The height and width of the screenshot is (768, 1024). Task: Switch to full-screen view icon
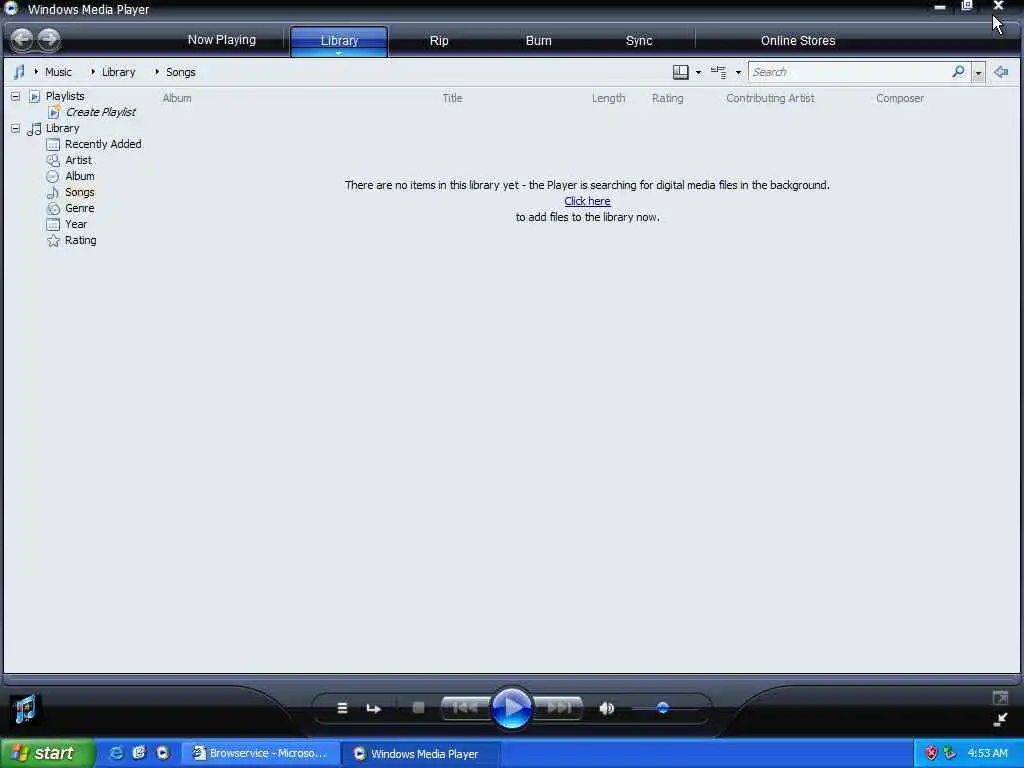(x=1000, y=697)
